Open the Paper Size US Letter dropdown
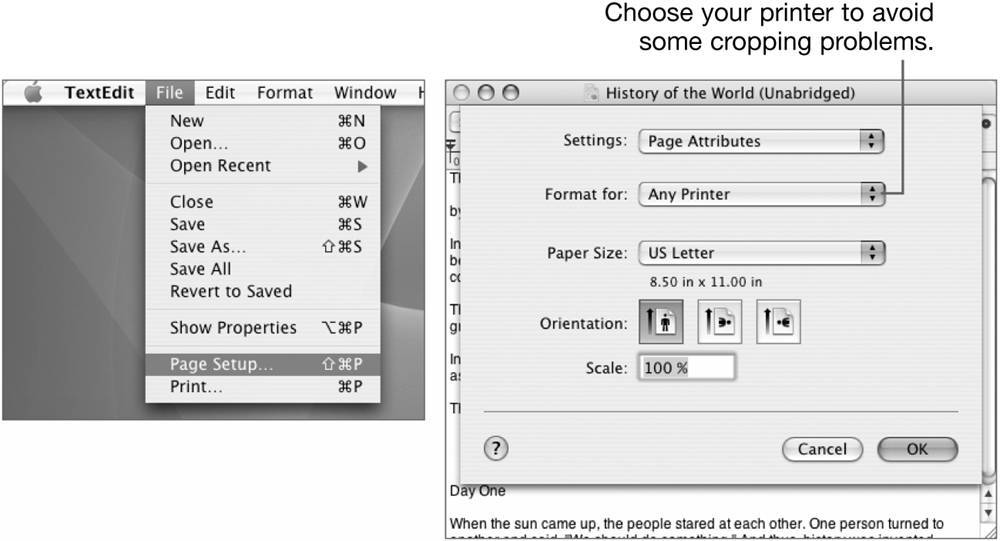Image resolution: width=1000 pixels, height=541 pixels. tap(761, 253)
